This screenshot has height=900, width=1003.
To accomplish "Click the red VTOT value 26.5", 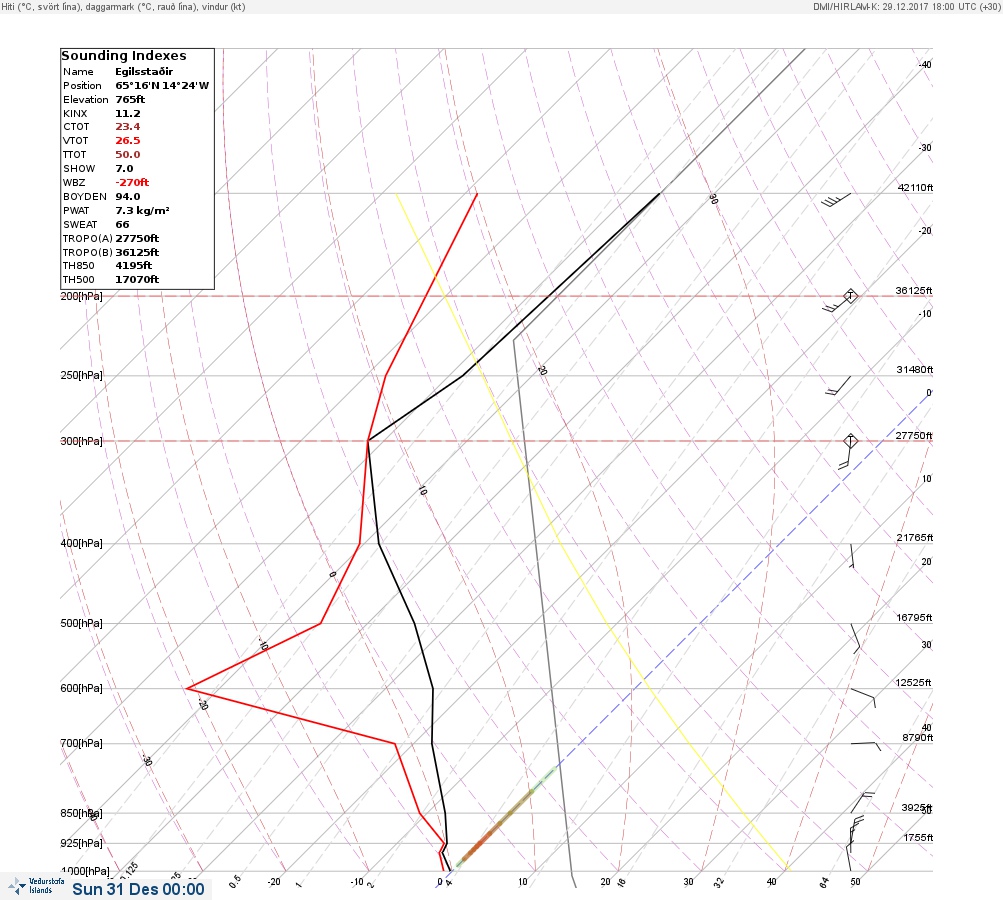I will (x=128, y=141).
